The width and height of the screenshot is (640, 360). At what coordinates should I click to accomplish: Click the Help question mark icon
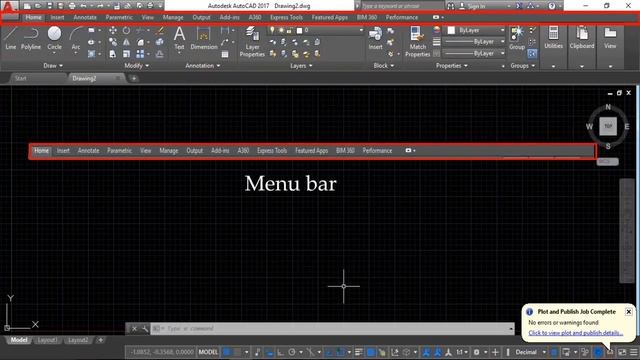pos(551,6)
